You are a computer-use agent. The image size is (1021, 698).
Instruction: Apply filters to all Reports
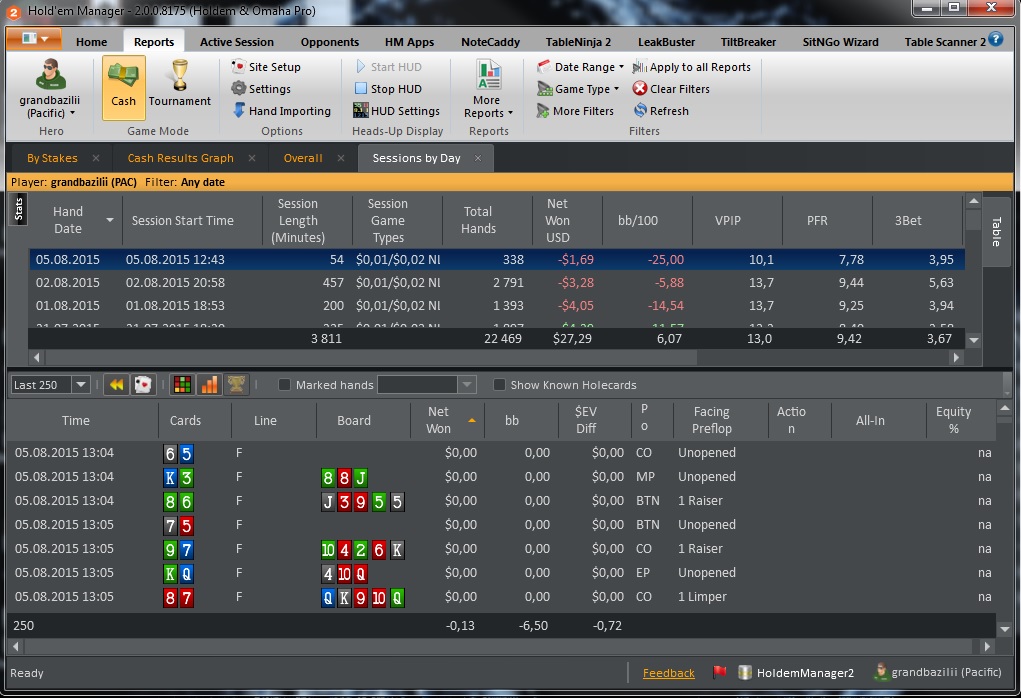tap(692, 67)
